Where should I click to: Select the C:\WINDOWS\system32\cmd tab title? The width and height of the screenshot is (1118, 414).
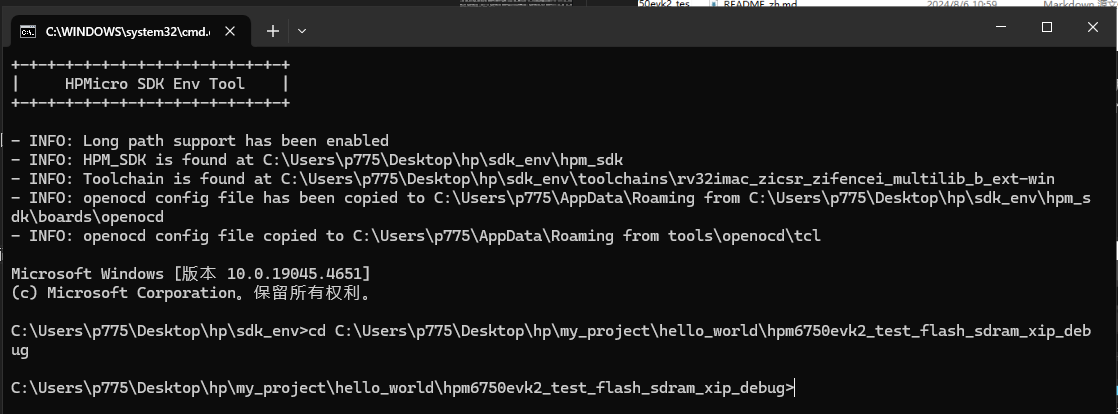click(x=127, y=31)
